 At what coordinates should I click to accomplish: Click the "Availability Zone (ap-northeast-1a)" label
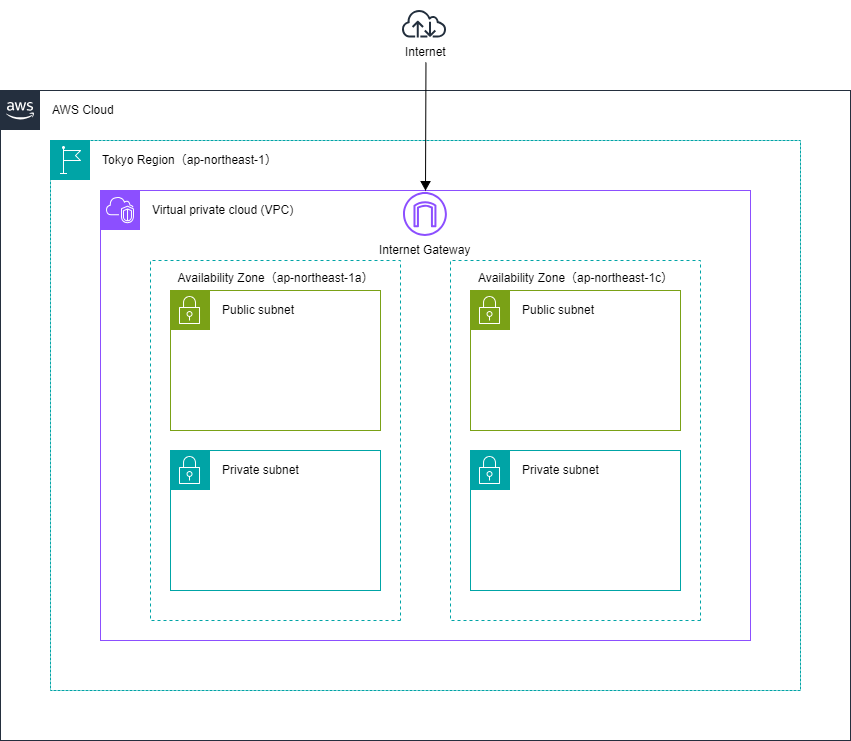point(272,277)
